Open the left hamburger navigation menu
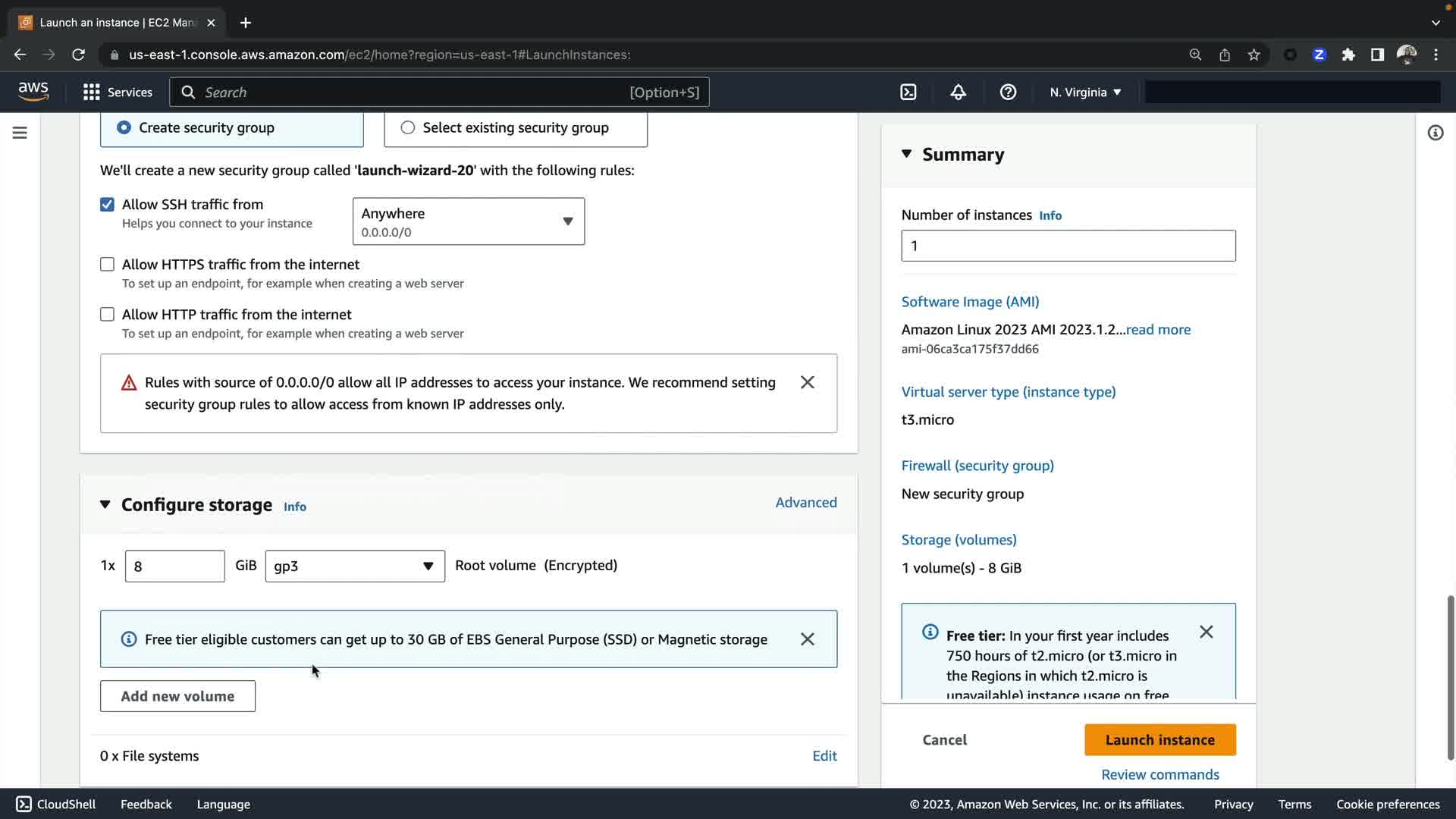The image size is (1456, 819). [x=20, y=133]
